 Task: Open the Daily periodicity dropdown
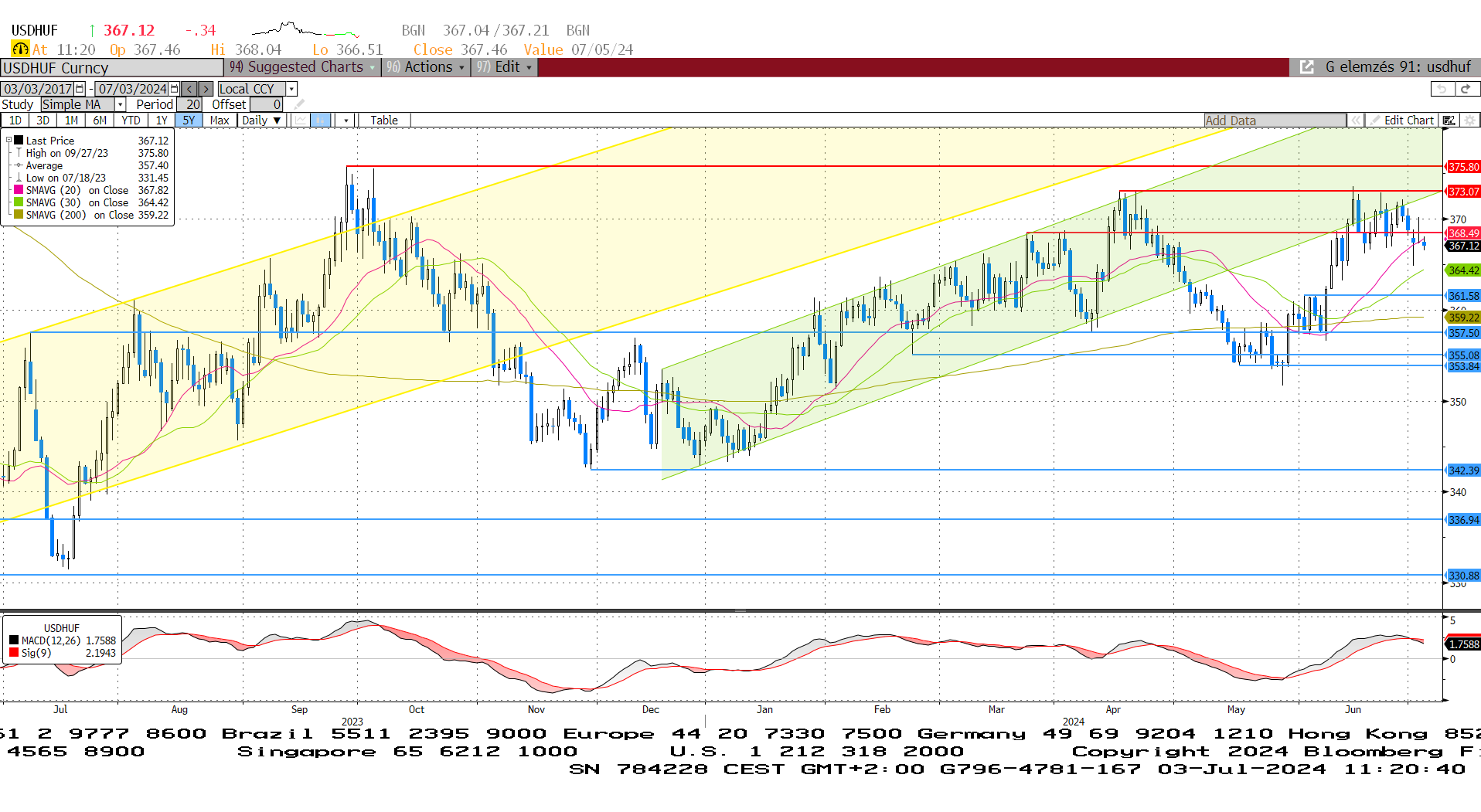pyautogui.click(x=261, y=120)
